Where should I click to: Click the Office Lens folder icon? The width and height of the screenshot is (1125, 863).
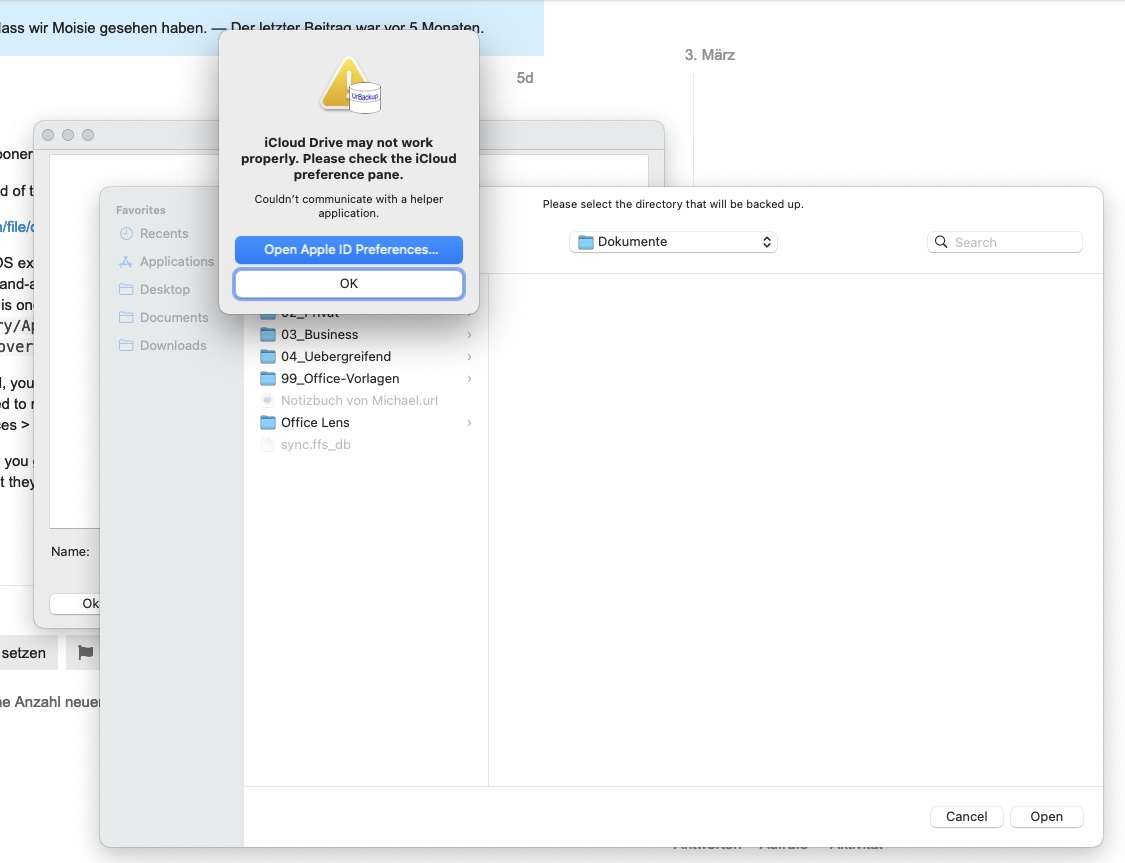tap(268, 423)
